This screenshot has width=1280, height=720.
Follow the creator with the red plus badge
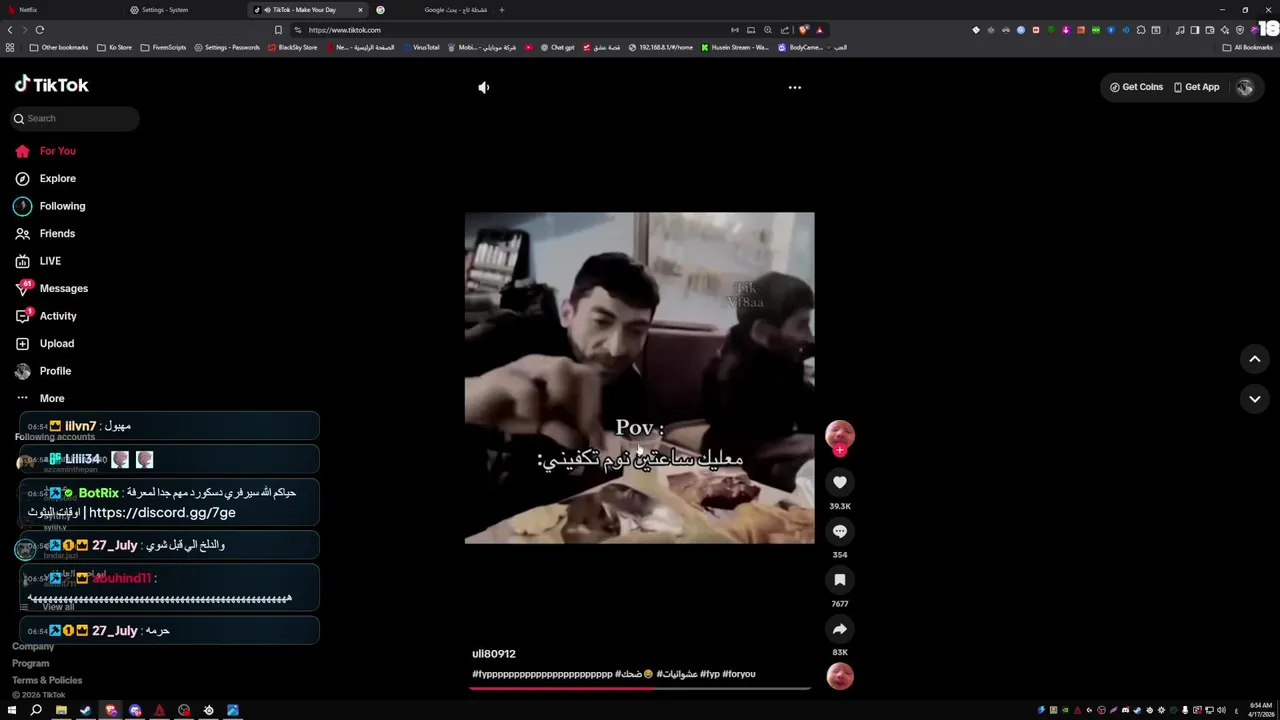(840, 450)
